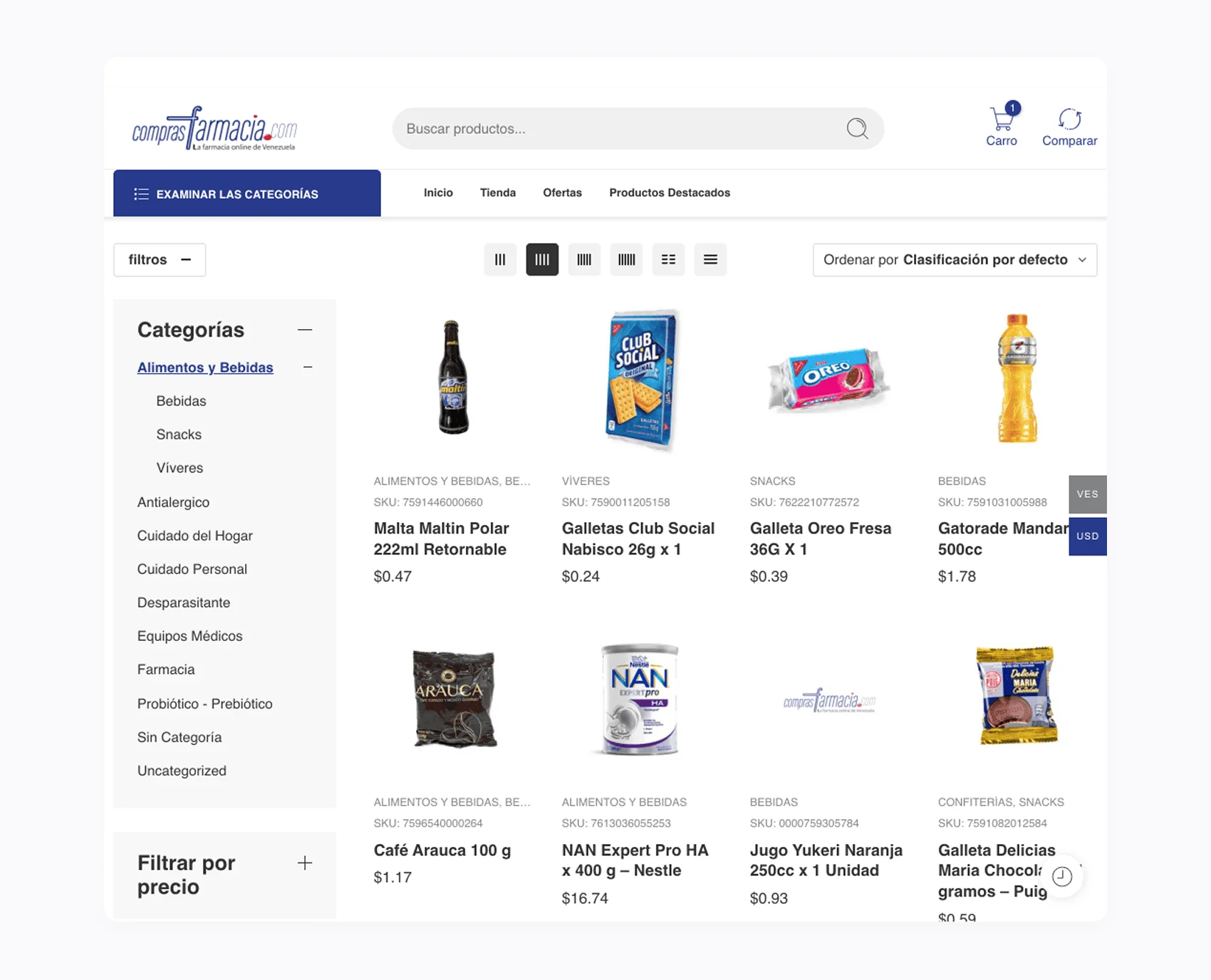
Task: Open the Sin Categoría category
Action: coord(179,737)
